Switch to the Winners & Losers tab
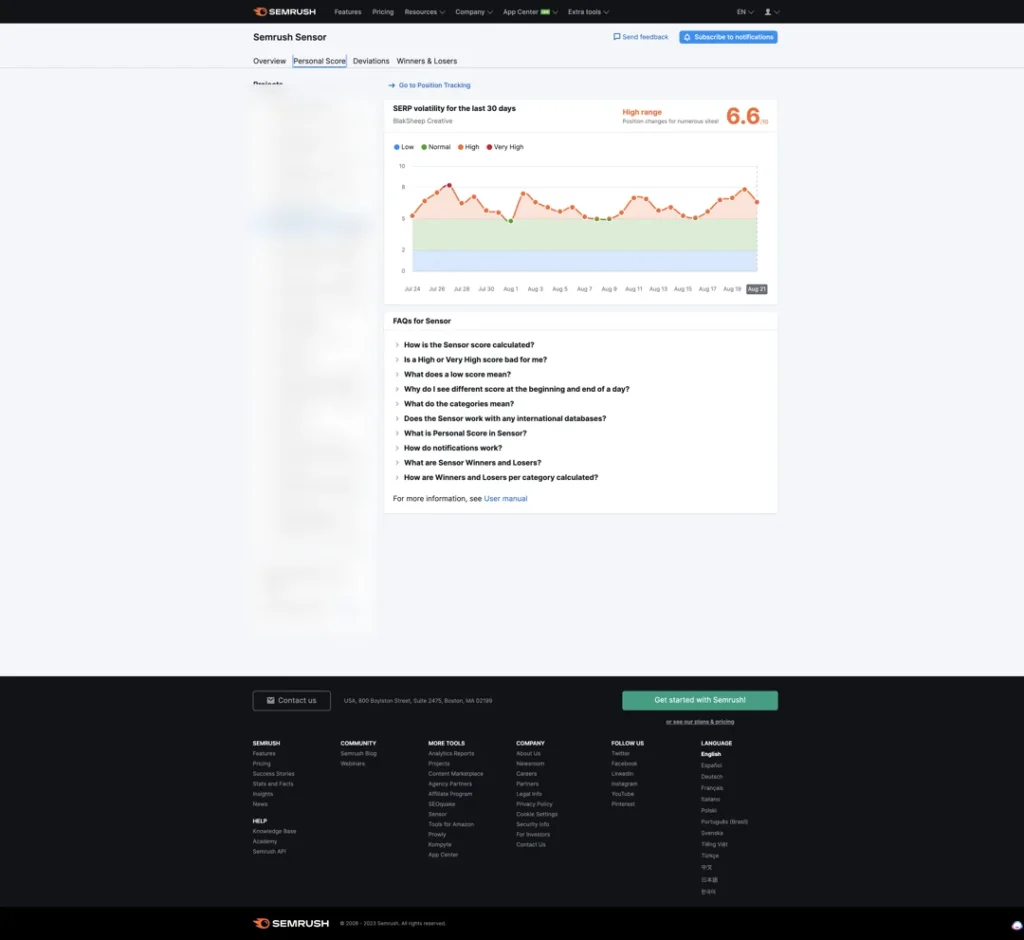 click(426, 61)
